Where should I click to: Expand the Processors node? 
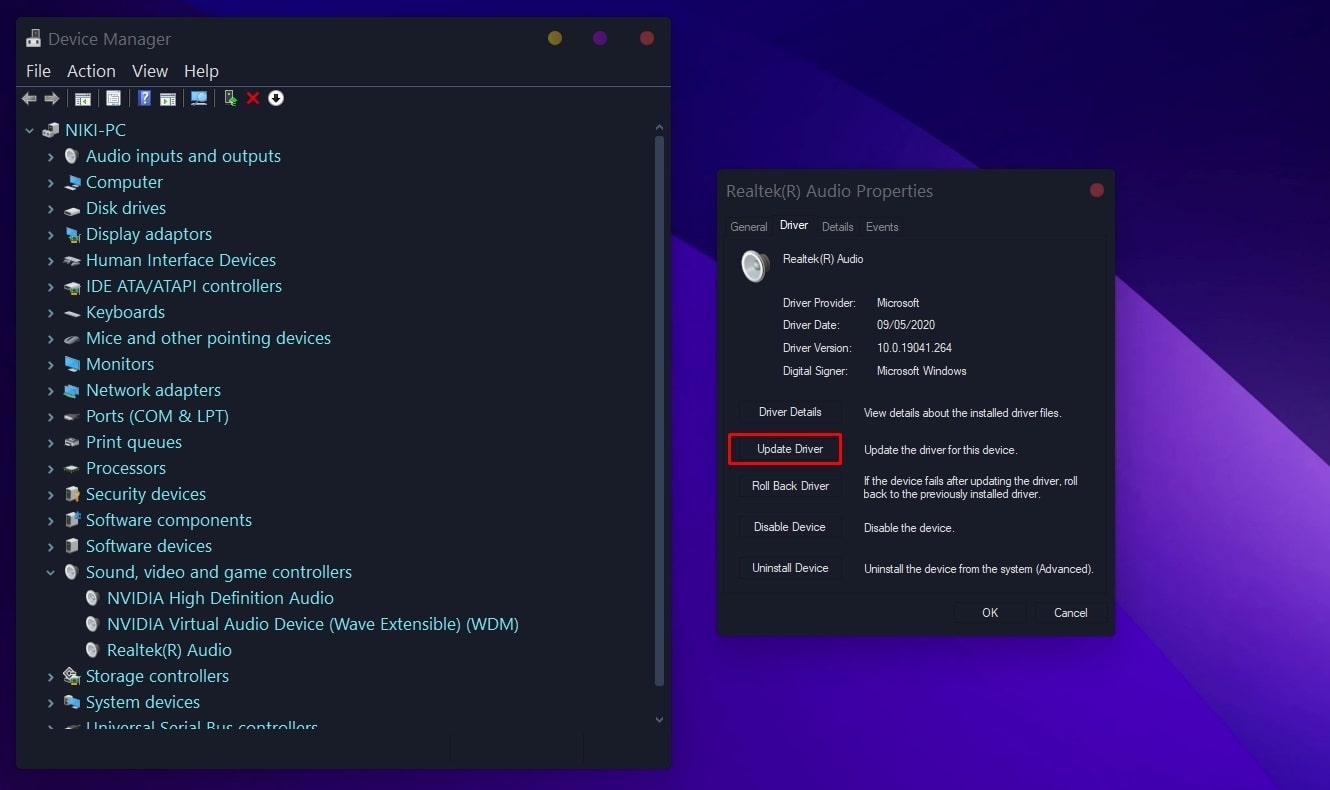(x=50, y=468)
